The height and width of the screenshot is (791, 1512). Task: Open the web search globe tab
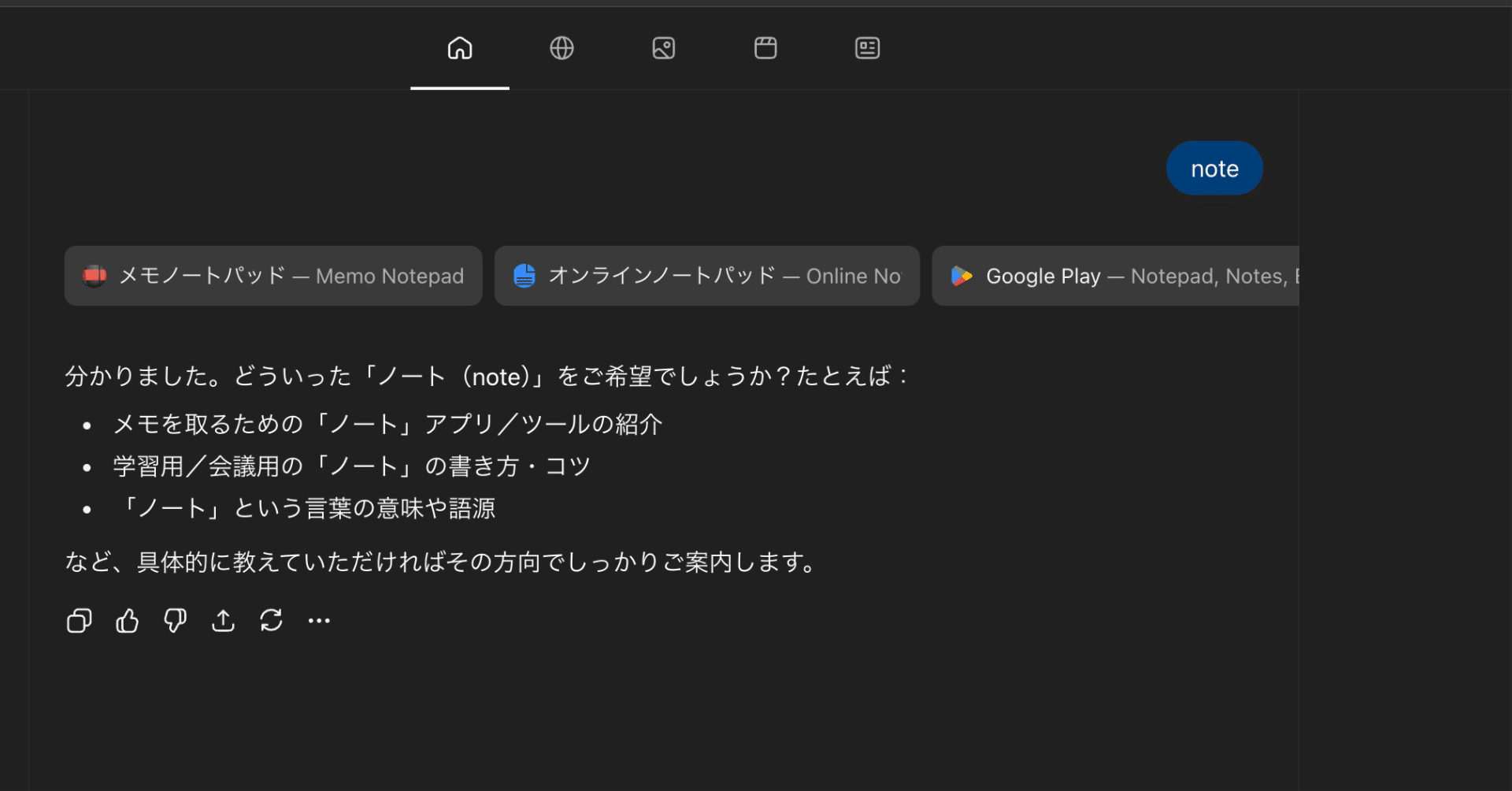[x=561, y=47]
